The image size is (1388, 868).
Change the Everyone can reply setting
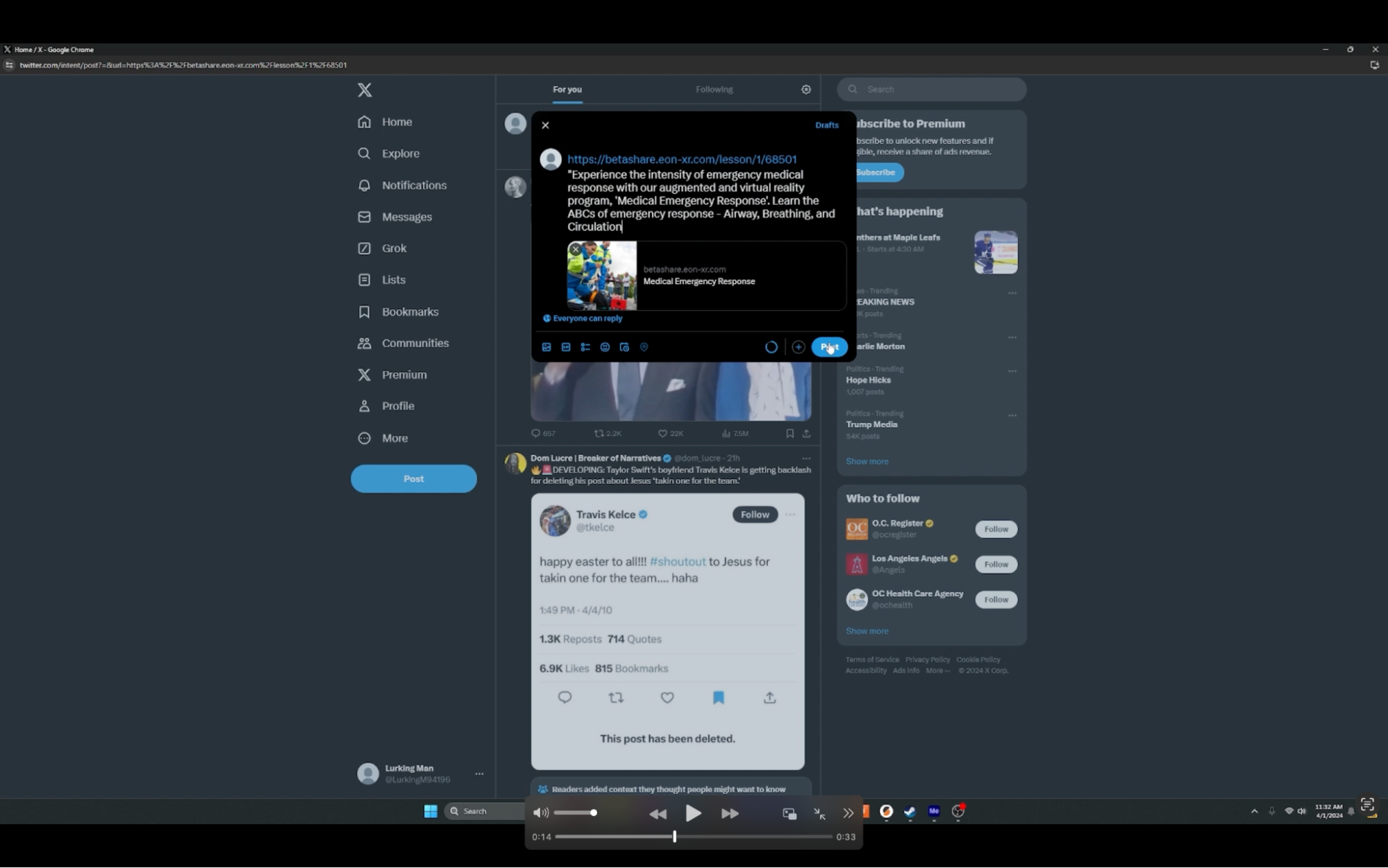[583, 319]
